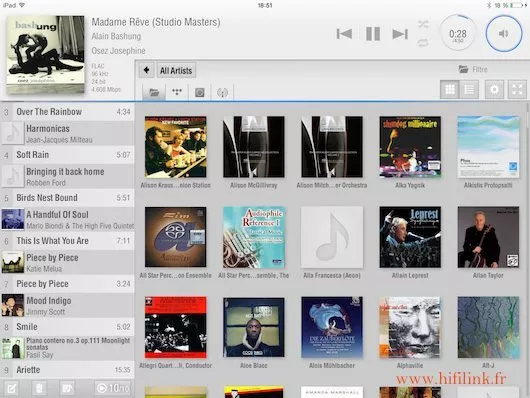Skip to the previous track
The height and width of the screenshot is (398, 530).
coord(344,34)
